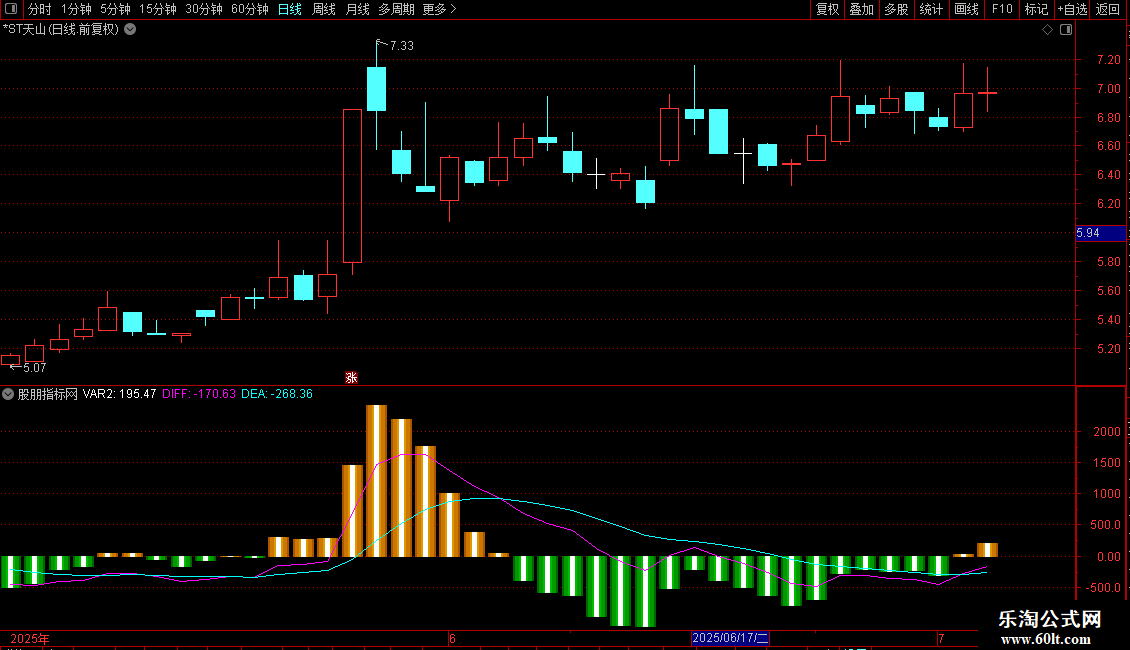Add stock via +自选 button
The image size is (1130, 650).
coord(1072,9)
